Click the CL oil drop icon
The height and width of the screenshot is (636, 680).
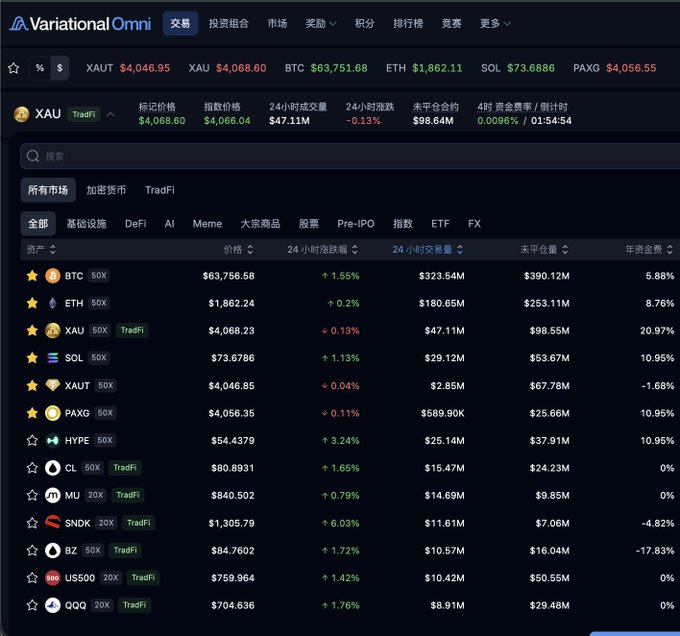[x=52, y=468]
